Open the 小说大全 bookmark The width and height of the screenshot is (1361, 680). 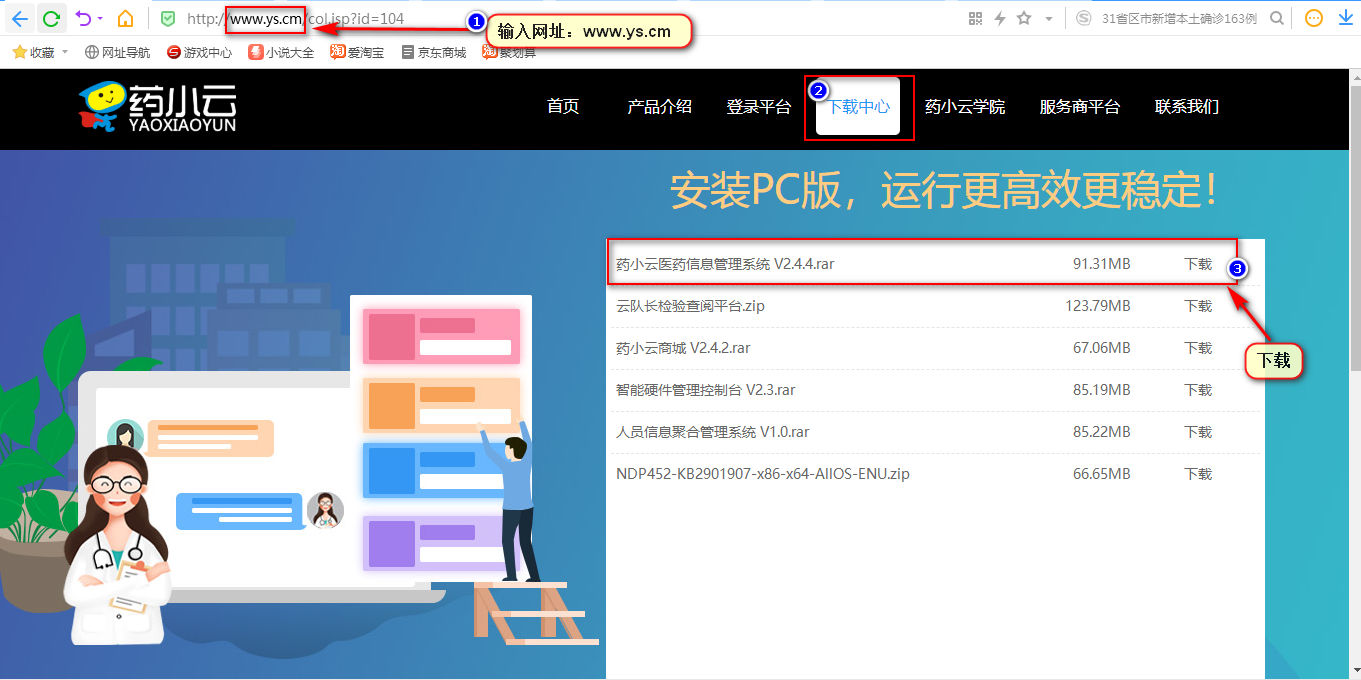282,52
